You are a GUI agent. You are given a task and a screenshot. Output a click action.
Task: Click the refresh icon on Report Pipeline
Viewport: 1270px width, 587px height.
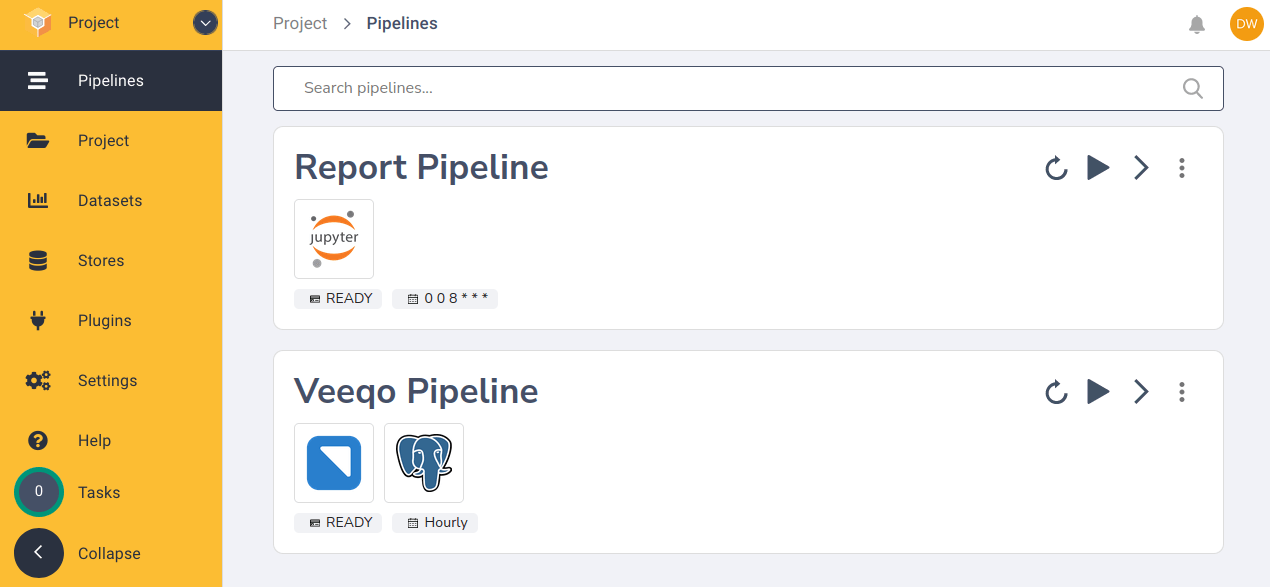[x=1056, y=168]
